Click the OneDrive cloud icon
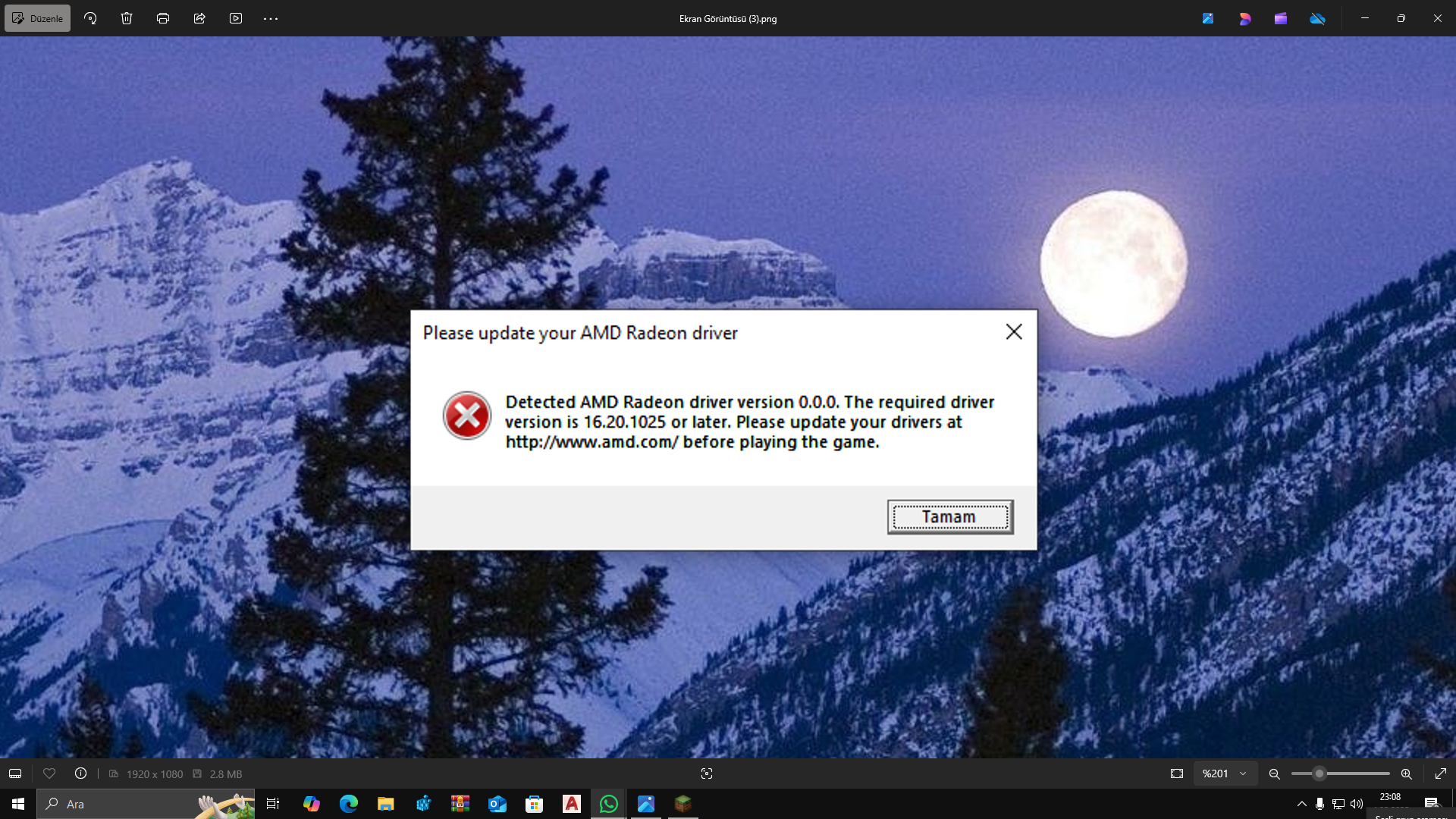Screen dimensions: 1456x819 tap(1317, 18)
